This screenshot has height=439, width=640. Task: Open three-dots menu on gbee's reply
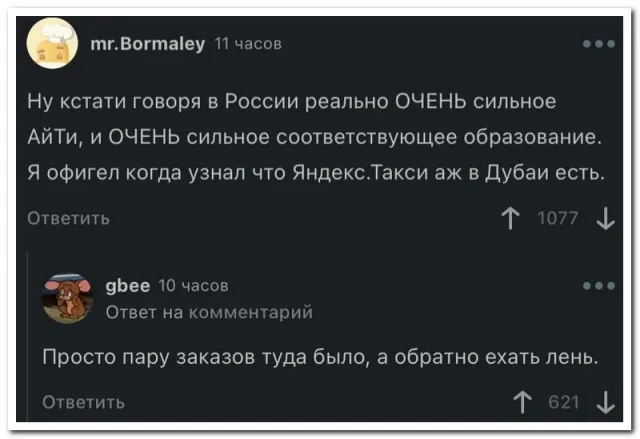pos(598,287)
